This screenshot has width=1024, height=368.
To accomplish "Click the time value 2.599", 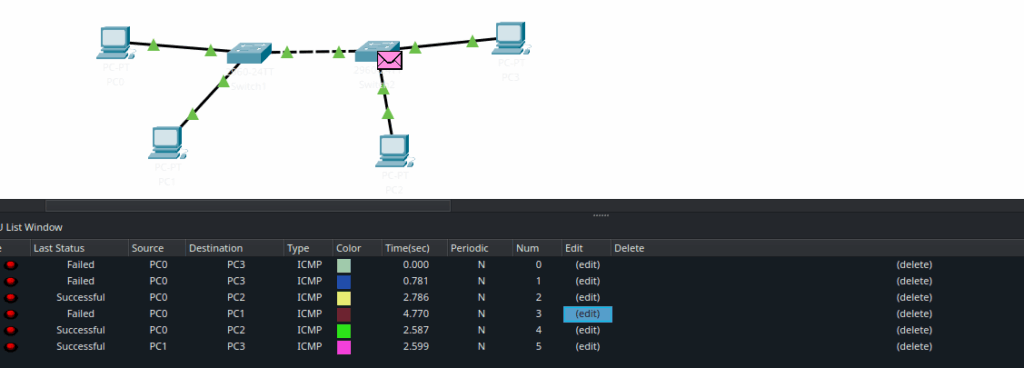I will 416,346.
